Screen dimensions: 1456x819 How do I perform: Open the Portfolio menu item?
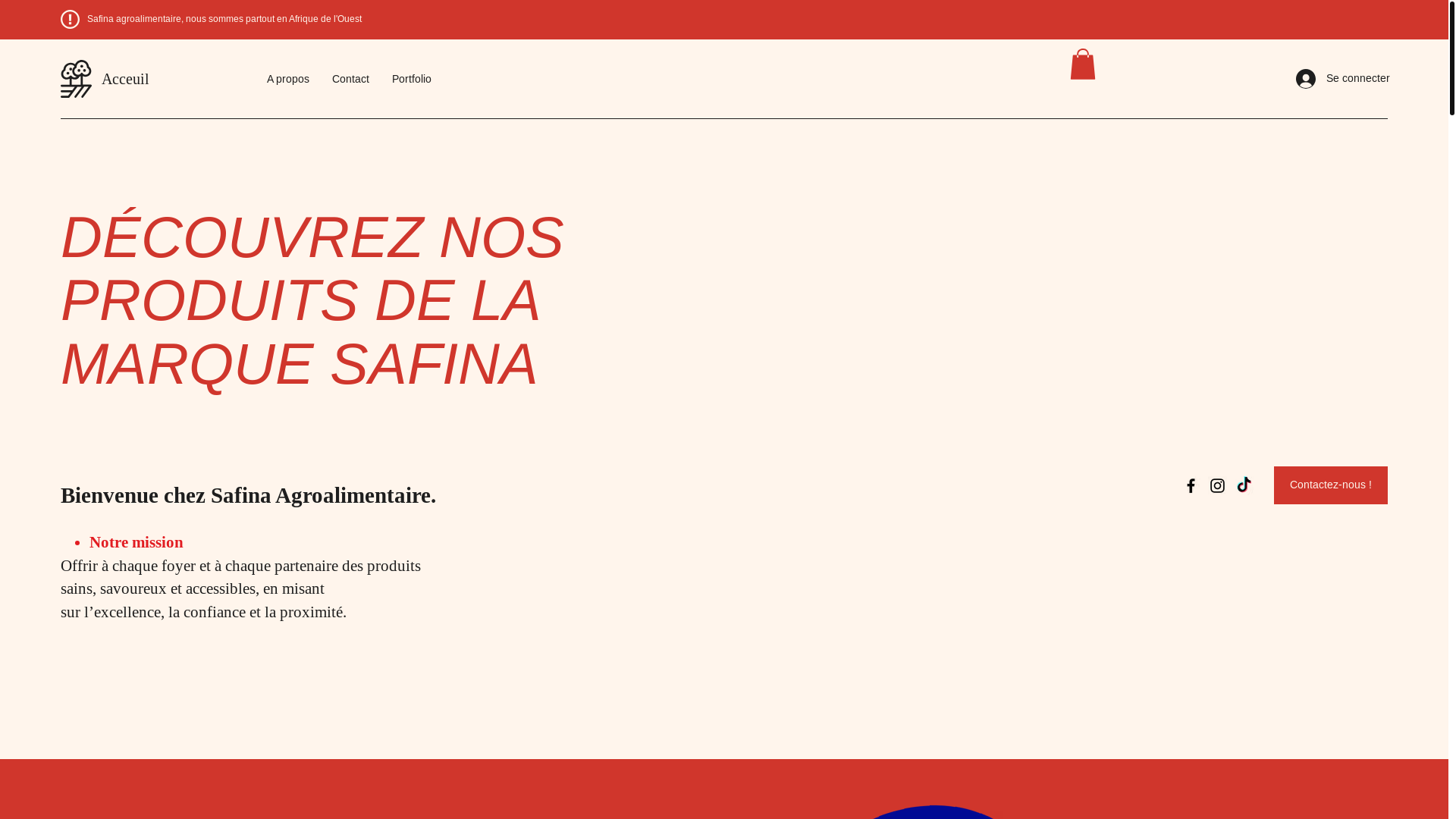(412, 79)
